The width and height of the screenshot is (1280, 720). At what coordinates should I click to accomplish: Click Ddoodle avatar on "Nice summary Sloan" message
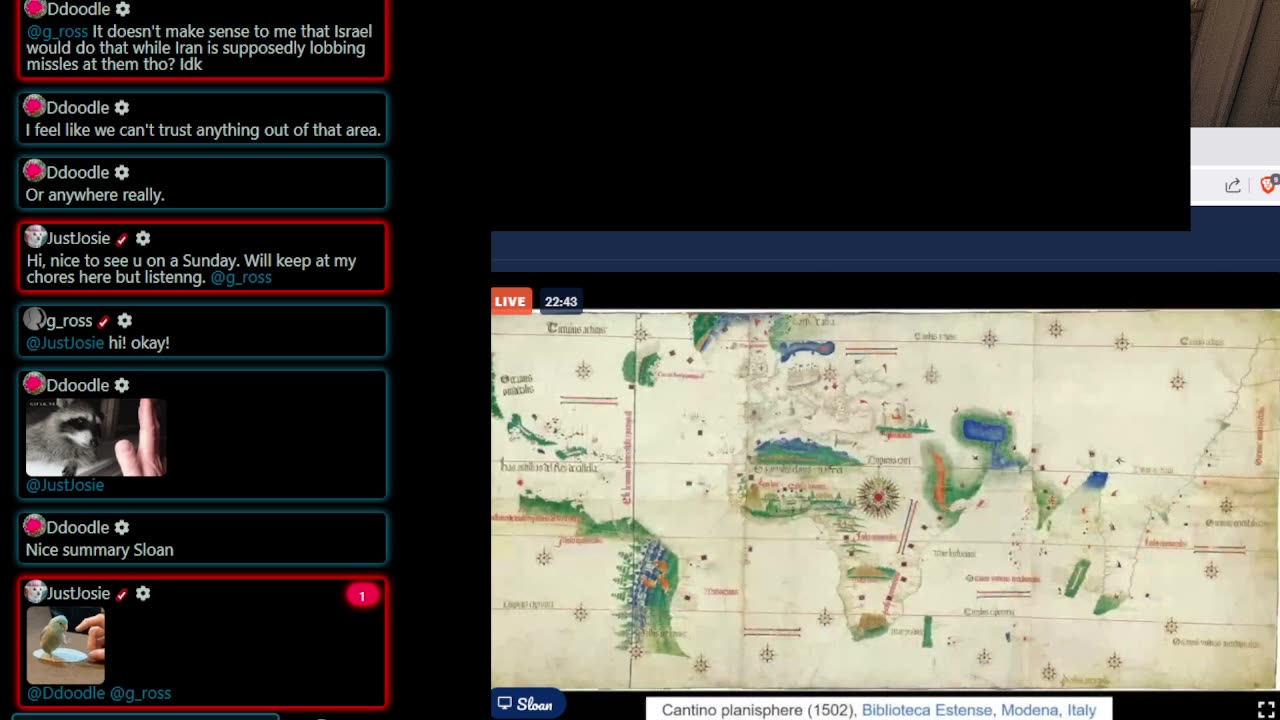pos(35,526)
